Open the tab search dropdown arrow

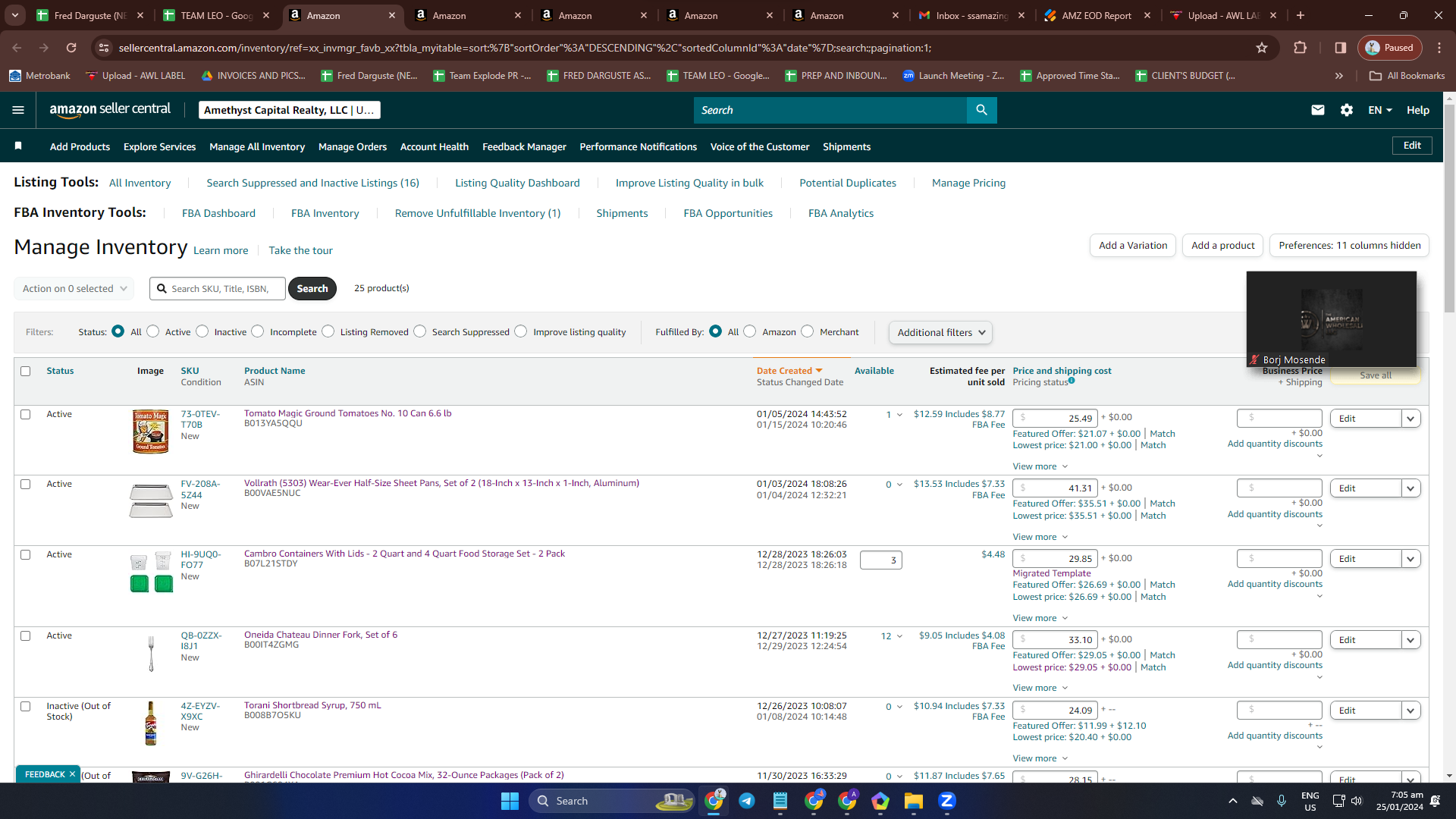click(x=15, y=15)
